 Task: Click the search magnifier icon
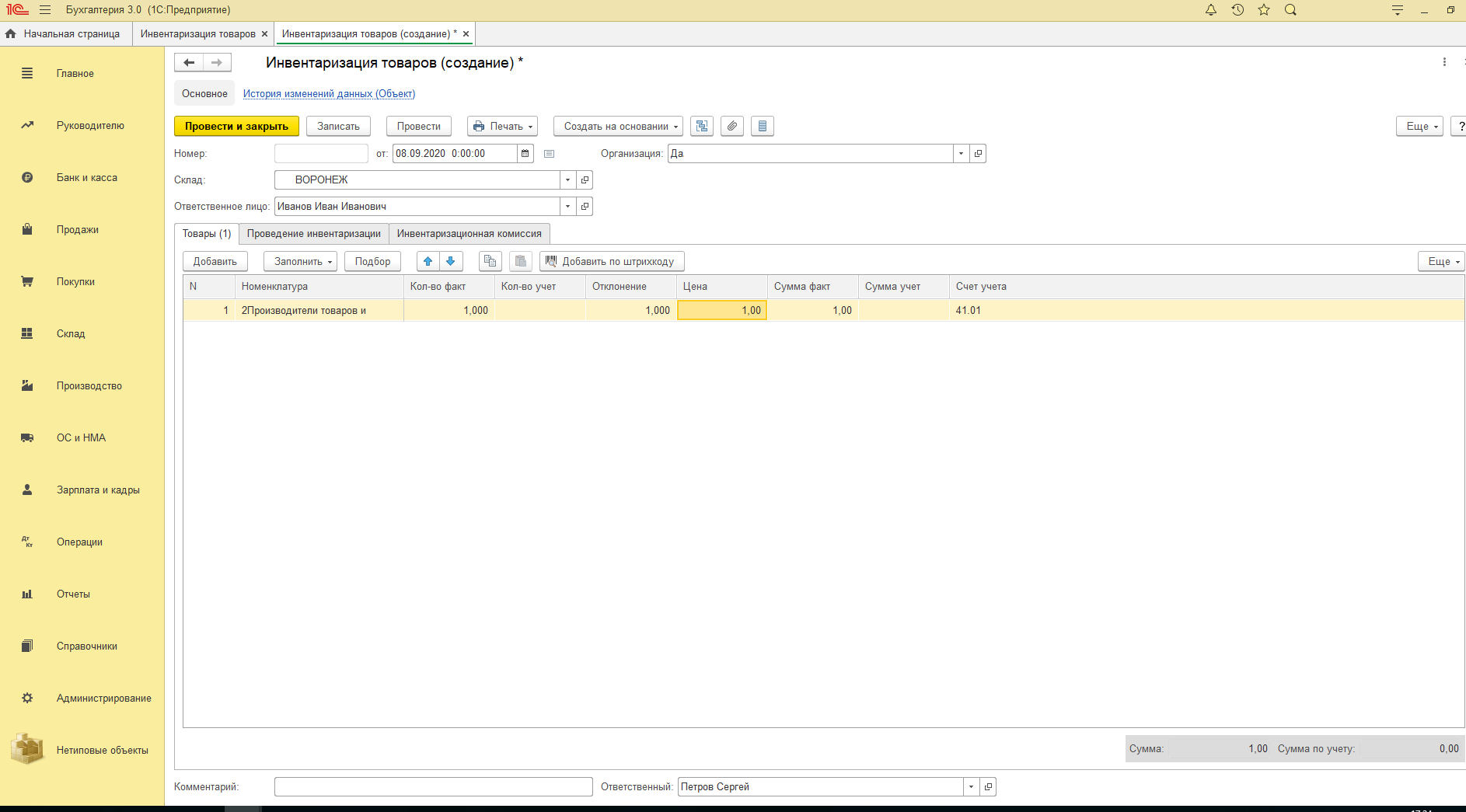[1290, 10]
